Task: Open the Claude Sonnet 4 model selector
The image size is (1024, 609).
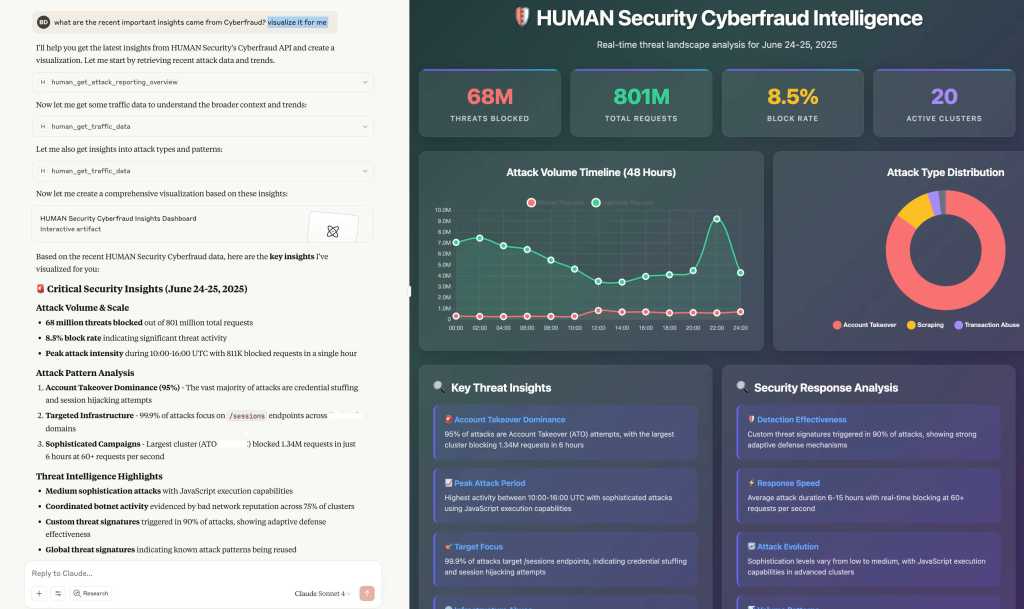Action: (x=322, y=593)
